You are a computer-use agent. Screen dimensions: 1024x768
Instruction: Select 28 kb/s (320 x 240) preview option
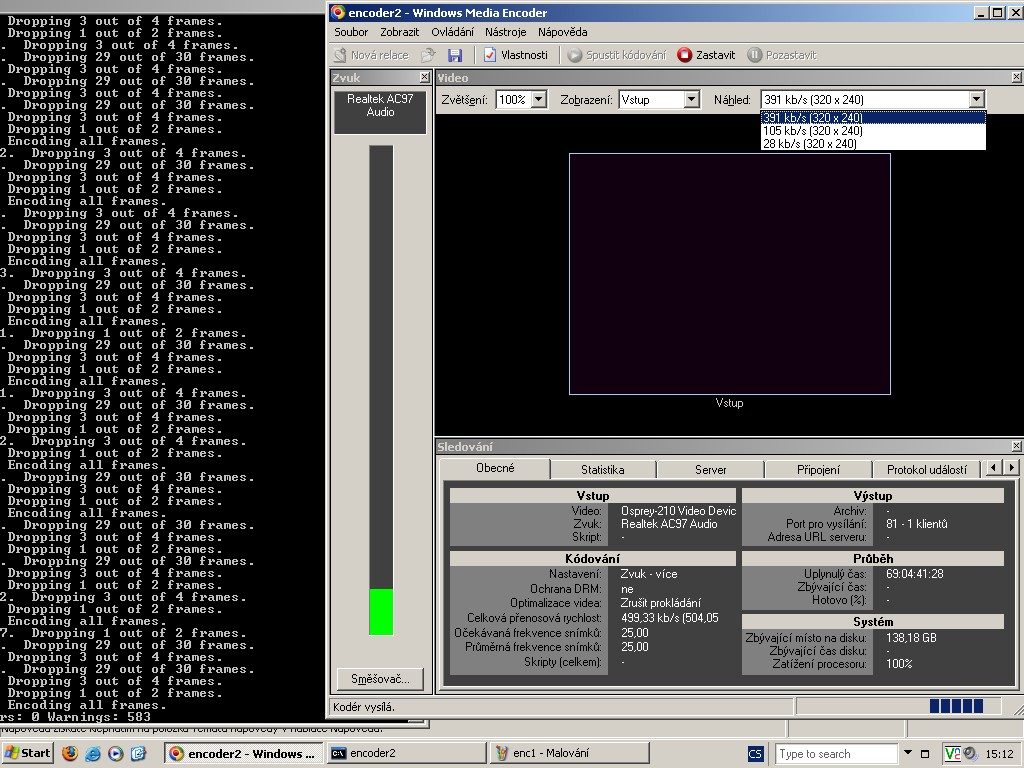coord(873,144)
